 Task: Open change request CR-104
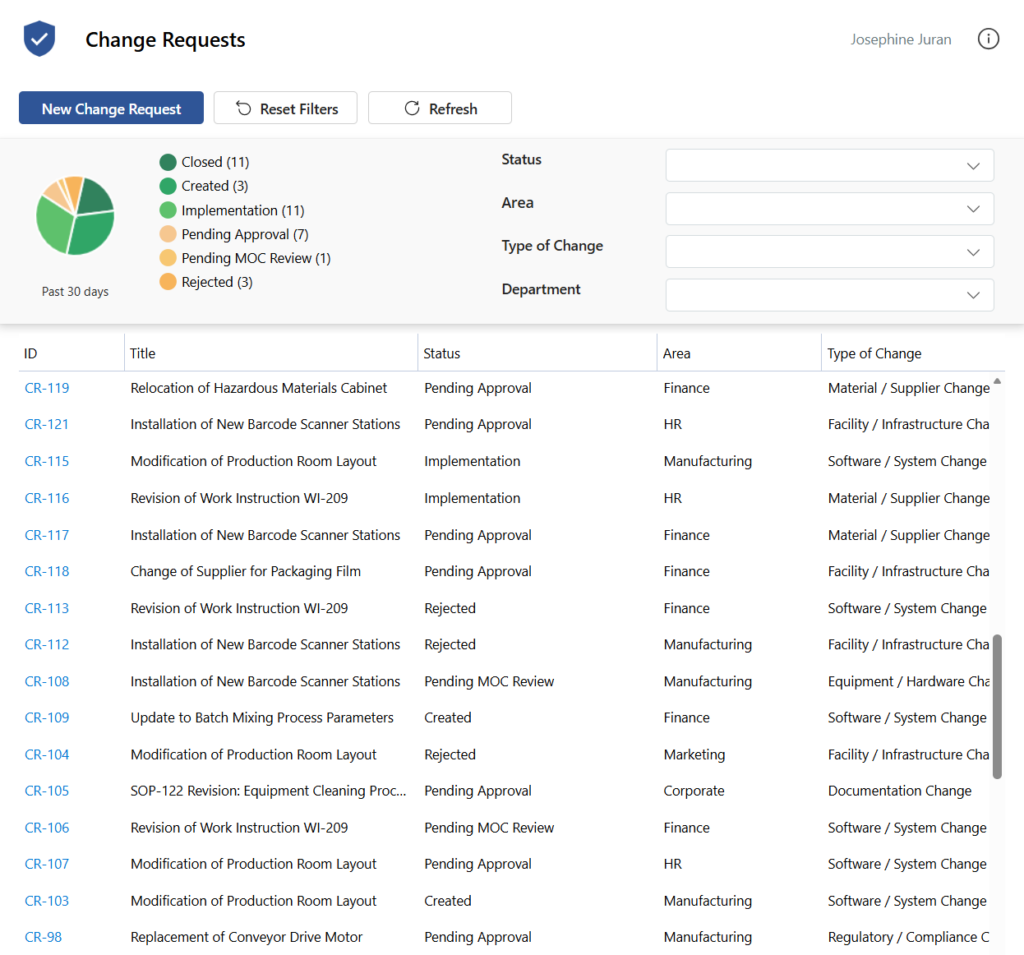coord(47,754)
